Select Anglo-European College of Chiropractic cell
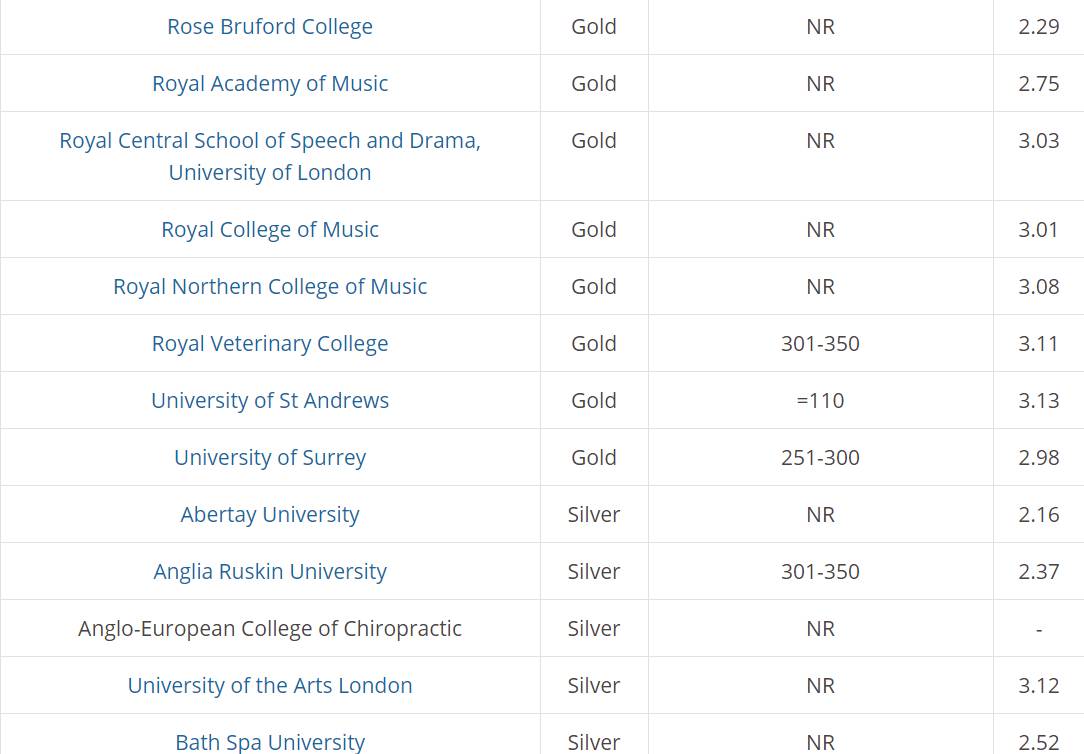 pyautogui.click(x=270, y=628)
